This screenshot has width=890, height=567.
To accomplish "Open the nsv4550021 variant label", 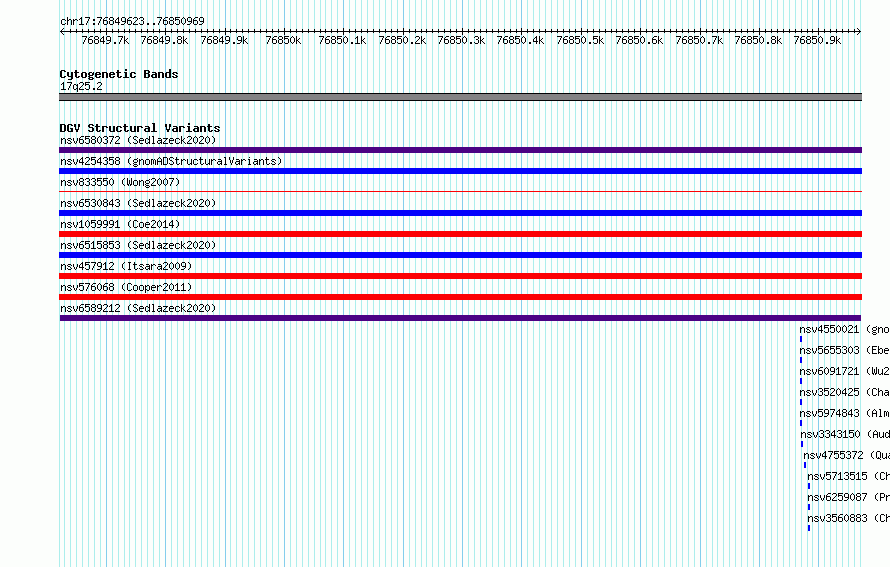I will coord(844,329).
